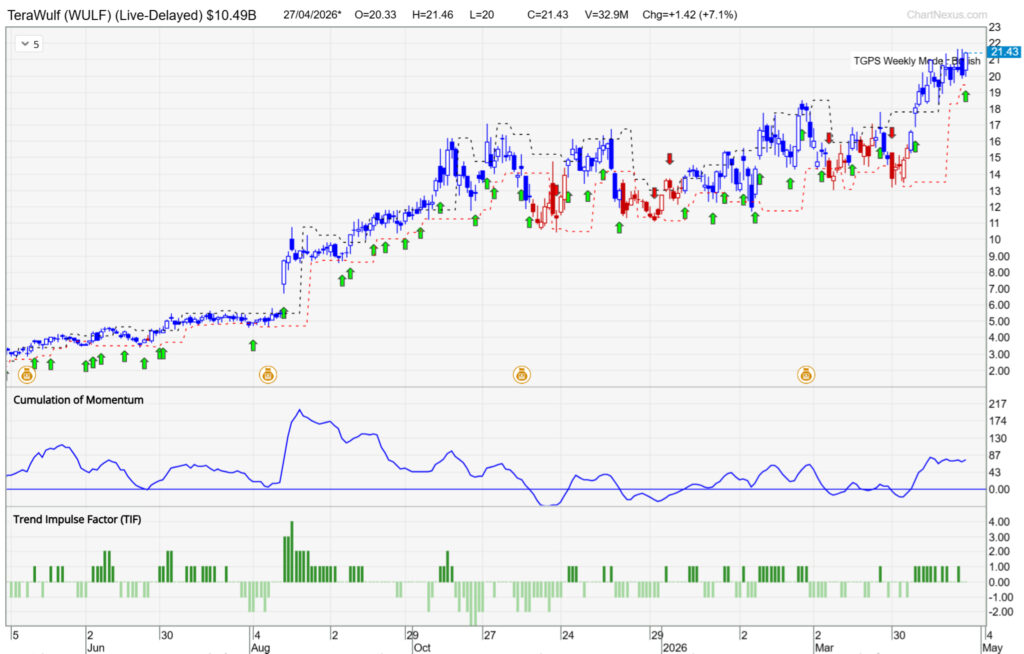Open the ChartNexus.com watermark link
Image resolution: width=1024 pixels, height=654 pixels.
click(x=946, y=15)
